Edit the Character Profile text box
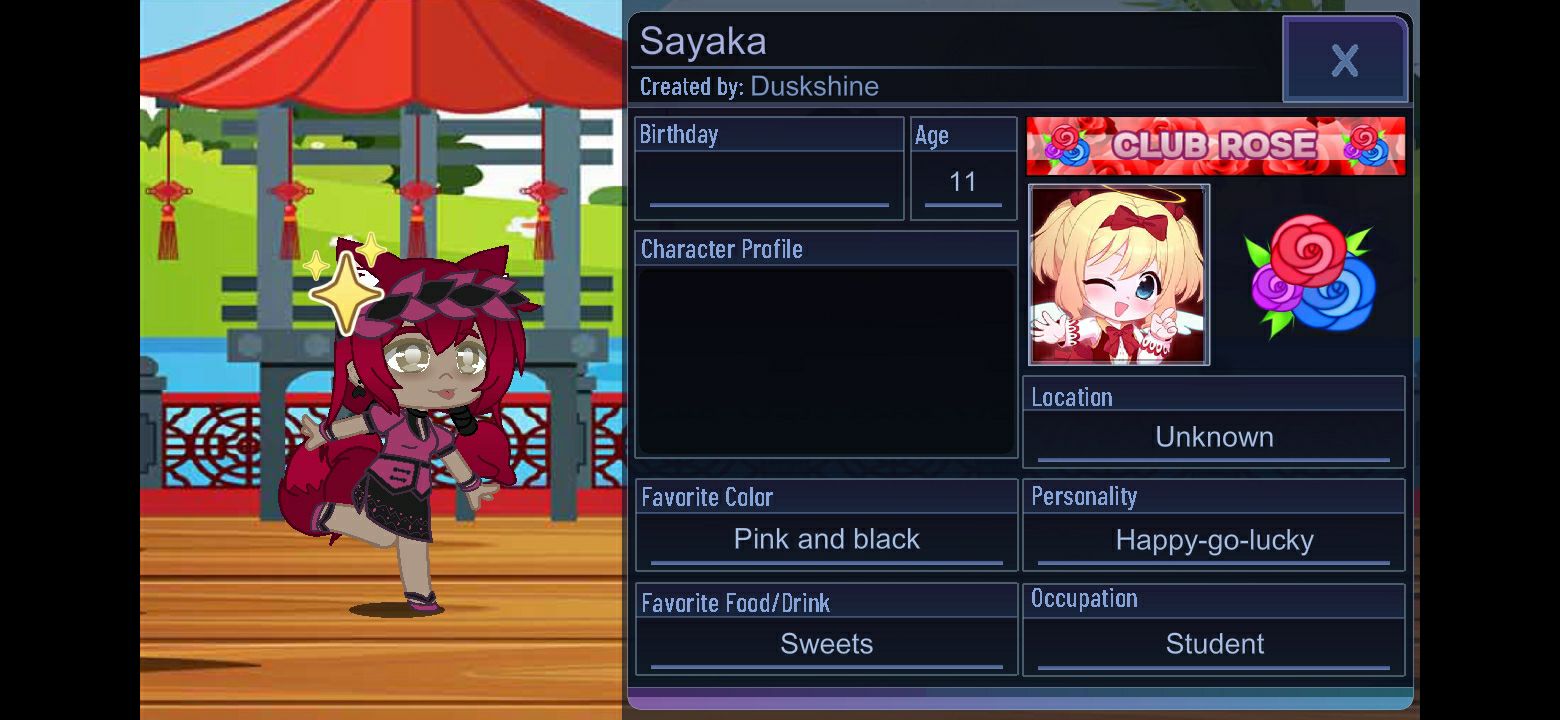The image size is (1560, 720). coord(826,361)
